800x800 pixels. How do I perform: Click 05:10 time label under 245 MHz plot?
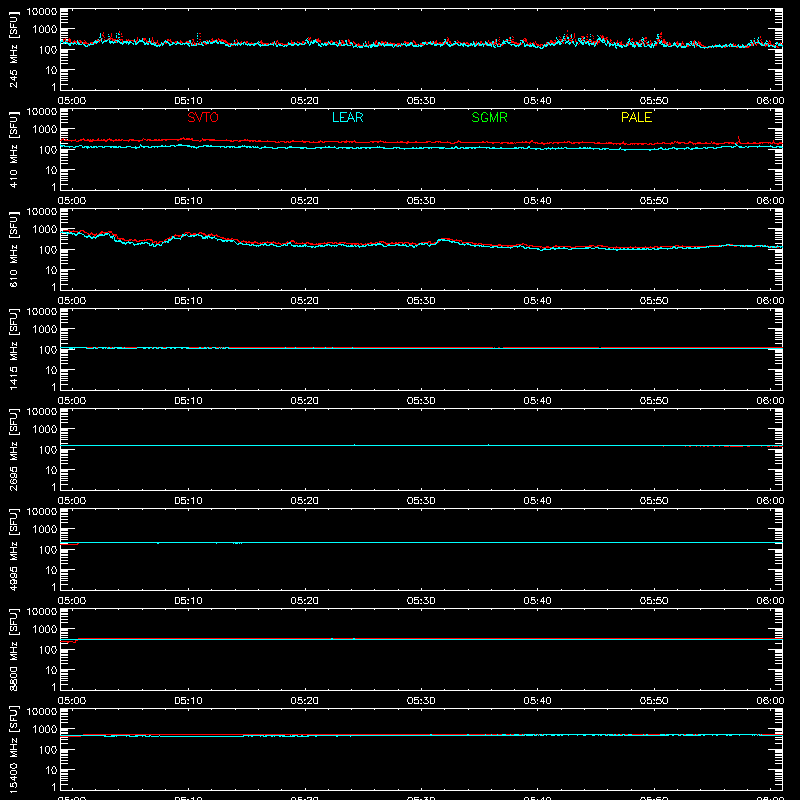[188, 101]
